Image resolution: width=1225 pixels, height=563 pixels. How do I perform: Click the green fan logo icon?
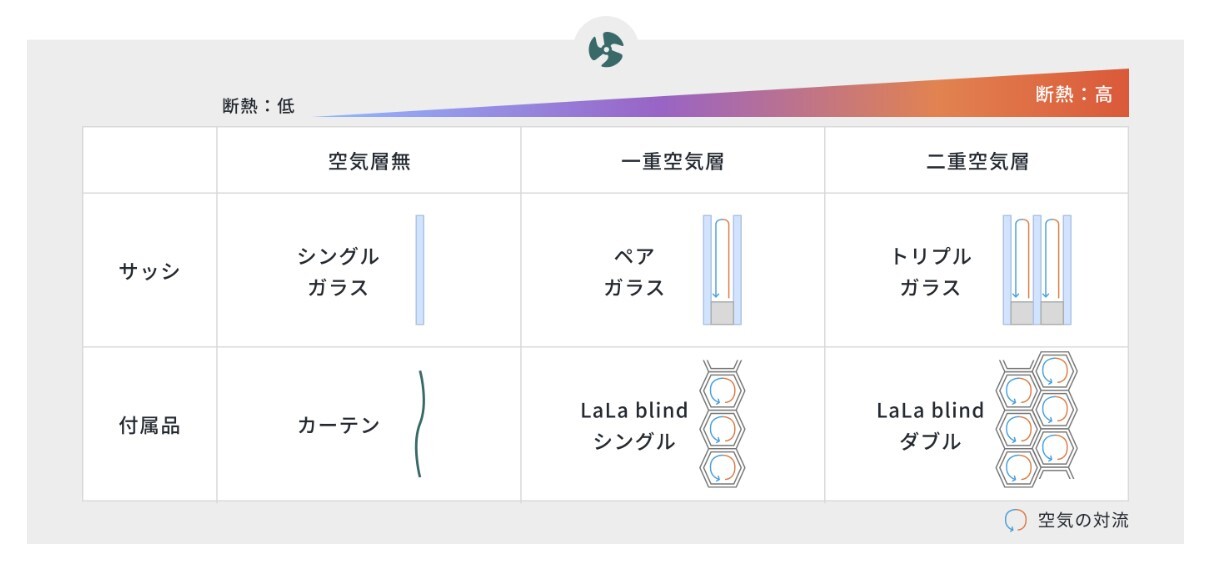(x=606, y=49)
